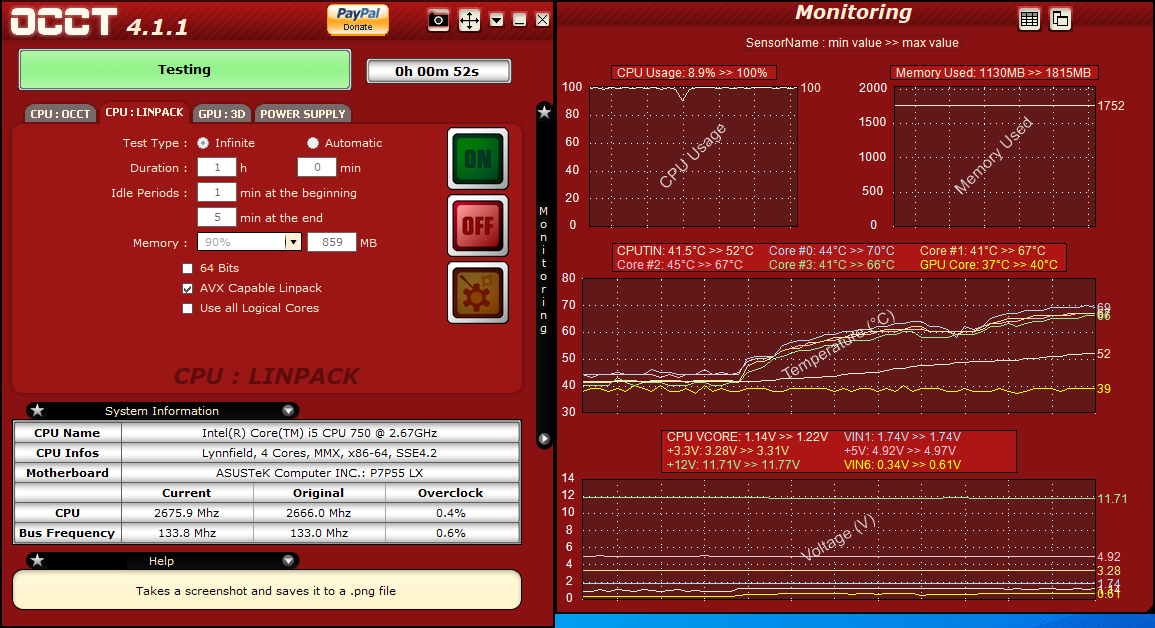Click the CPU Infos Lynnfield cell
1155x628 pixels.
pyautogui.click(x=320, y=453)
